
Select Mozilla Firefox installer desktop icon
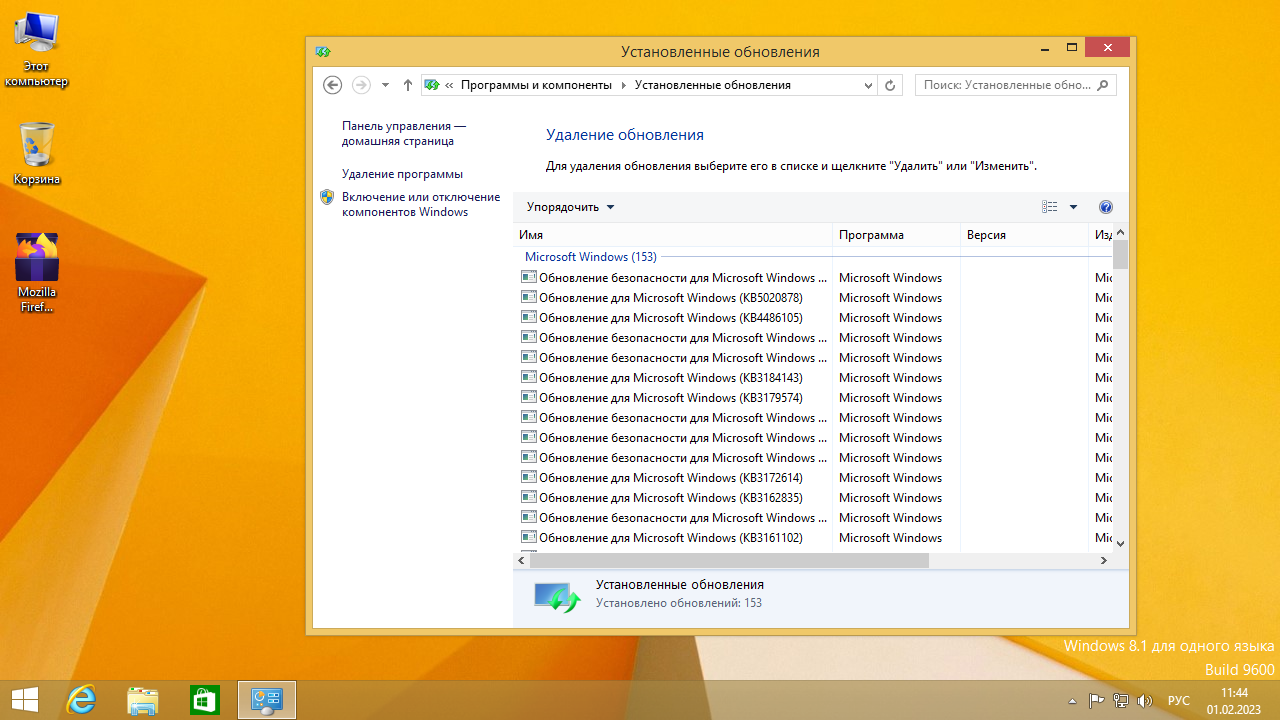tap(37, 272)
